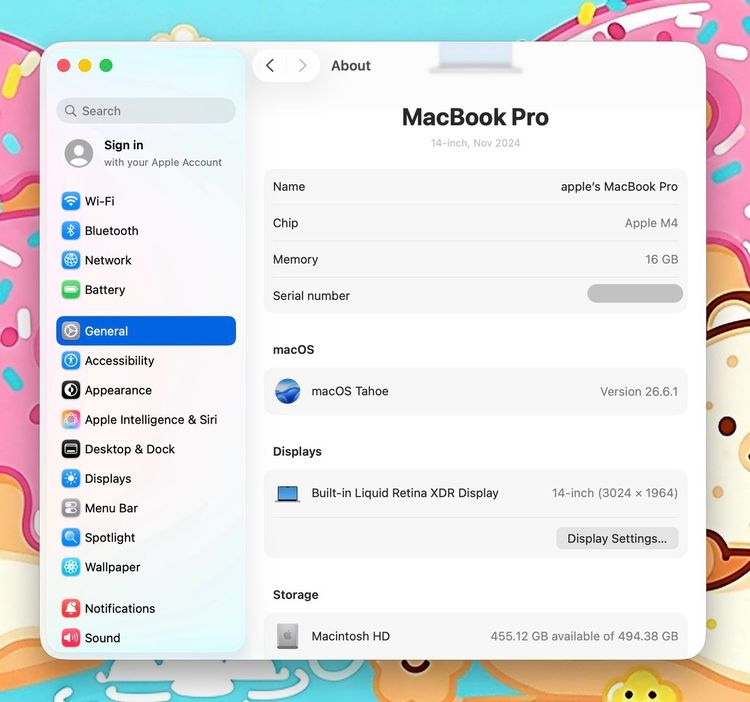Click Built-in Liquid Retina XDR Display label
This screenshot has width=750, height=702.
pos(405,493)
